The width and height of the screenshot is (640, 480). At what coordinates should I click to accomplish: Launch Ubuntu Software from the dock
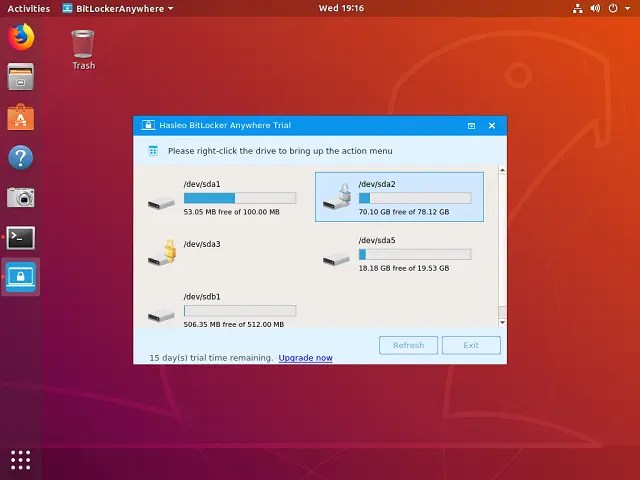click(x=21, y=117)
